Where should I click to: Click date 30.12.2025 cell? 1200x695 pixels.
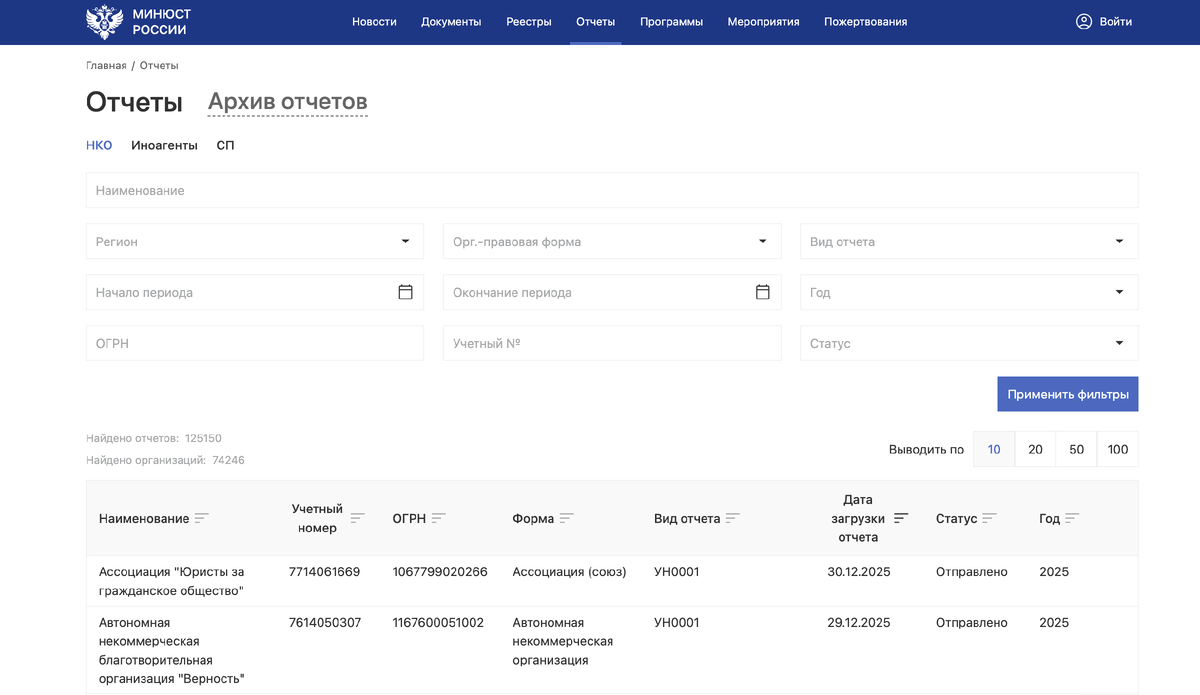click(858, 572)
